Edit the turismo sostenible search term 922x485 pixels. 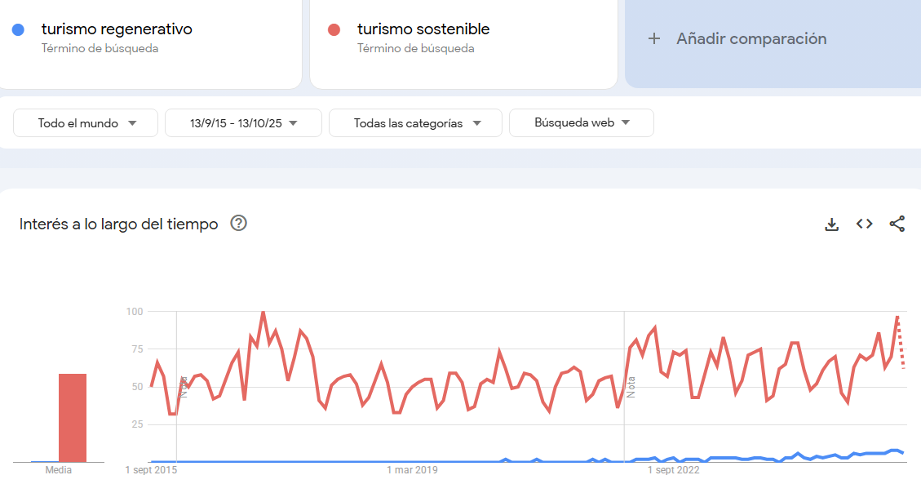tap(423, 30)
